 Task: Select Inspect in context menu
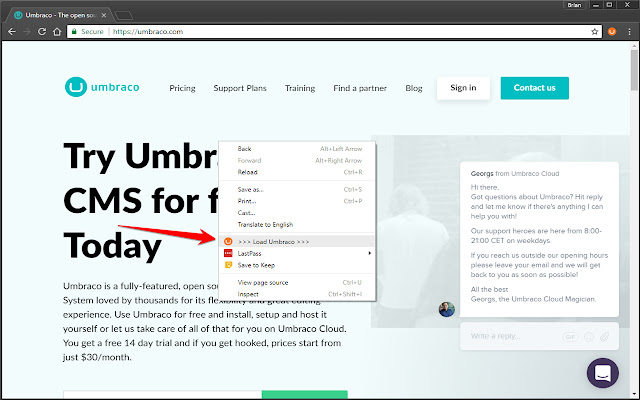(x=297, y=294)
